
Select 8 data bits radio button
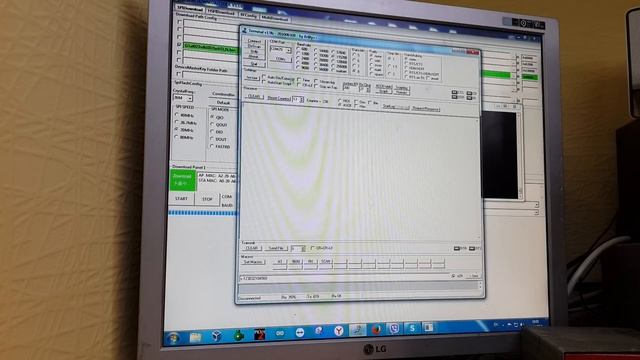click(354, 71)
